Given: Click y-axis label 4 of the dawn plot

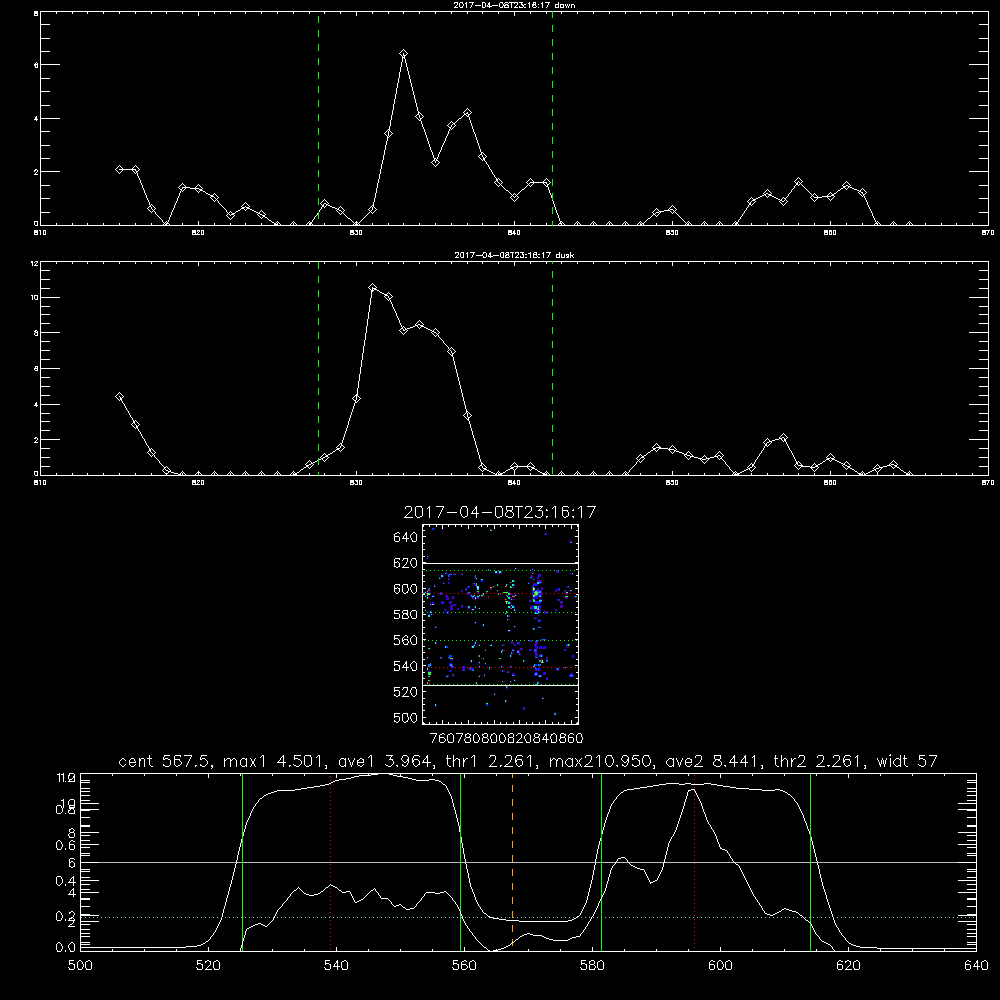Looking at the screenshot, I should [37, 119].
